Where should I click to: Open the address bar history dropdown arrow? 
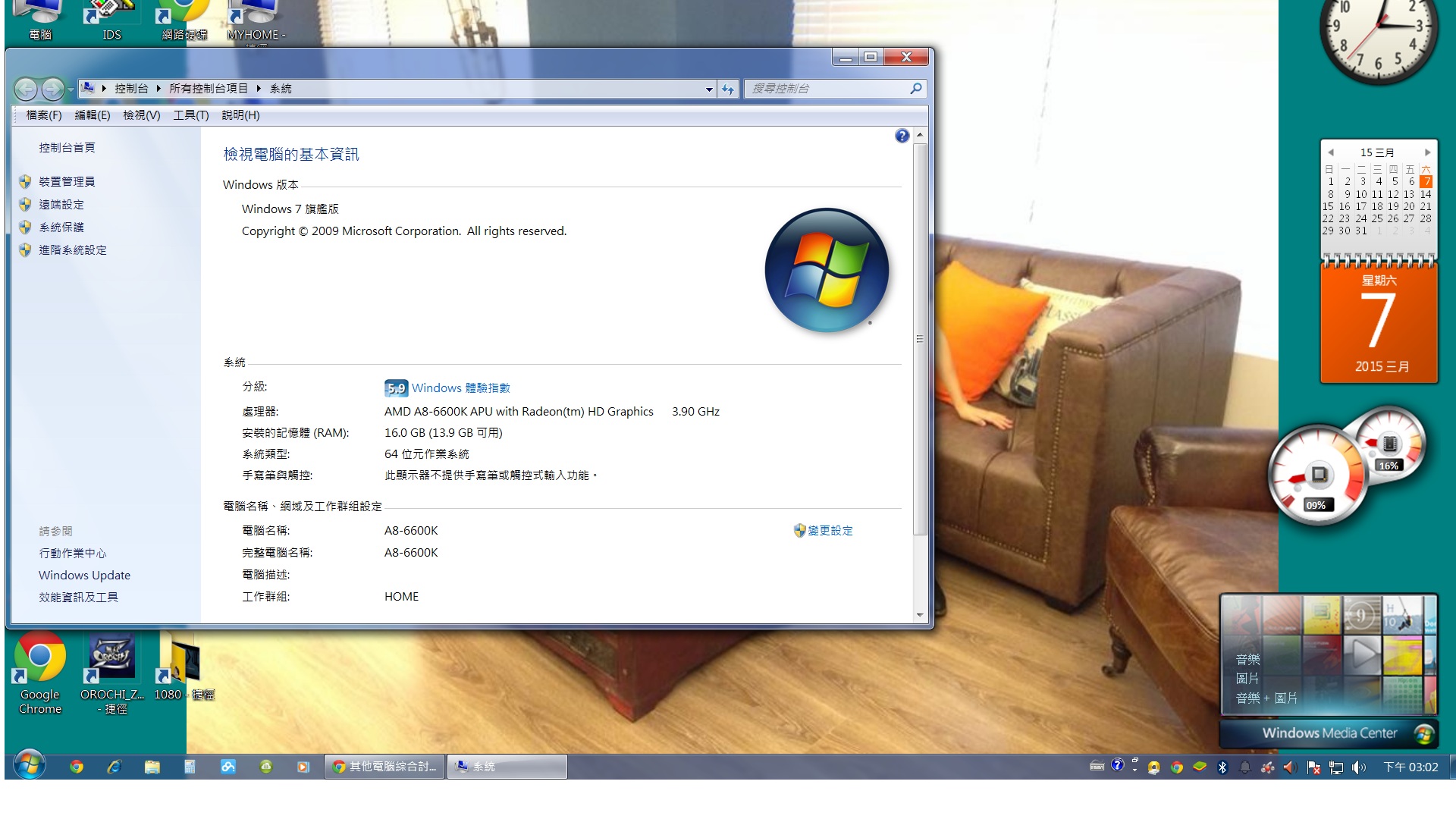[x=709, y=89]
